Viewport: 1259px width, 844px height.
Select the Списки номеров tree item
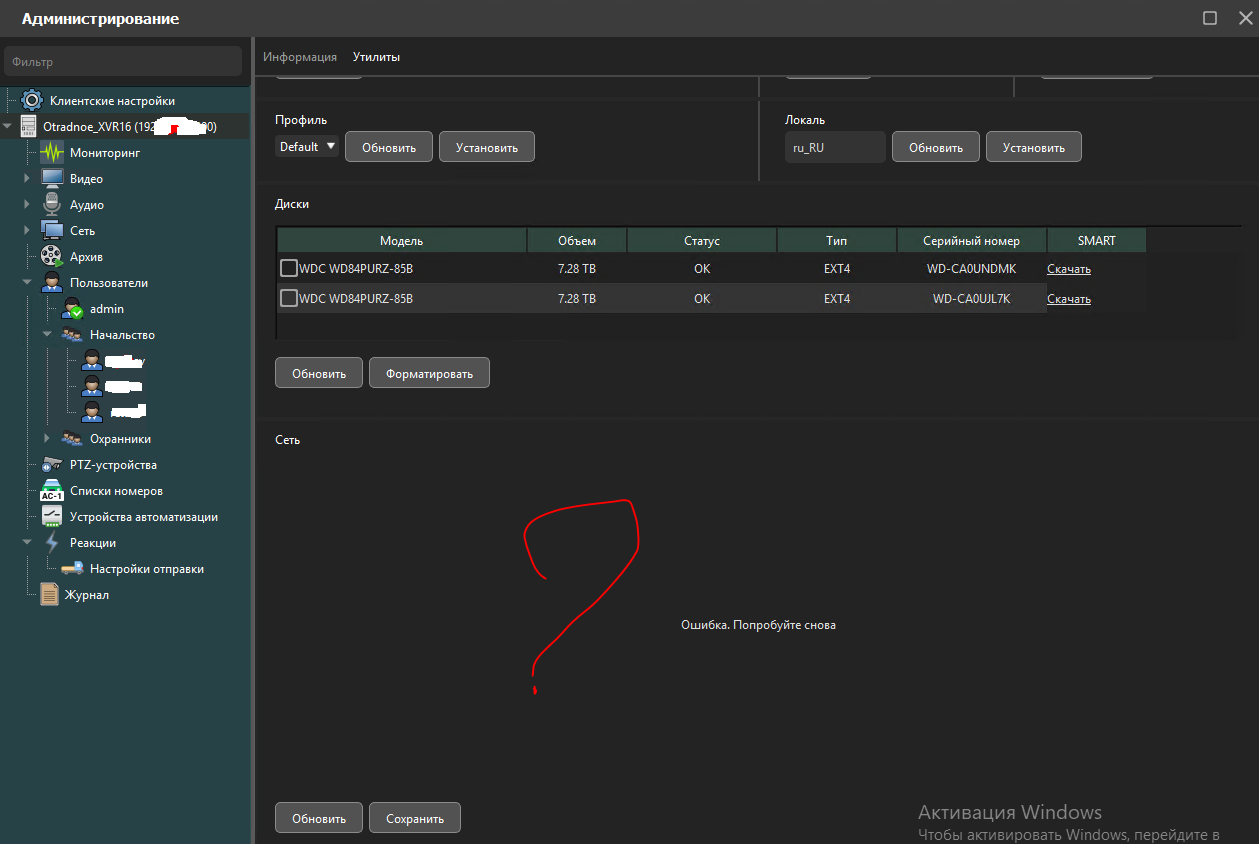116,491
